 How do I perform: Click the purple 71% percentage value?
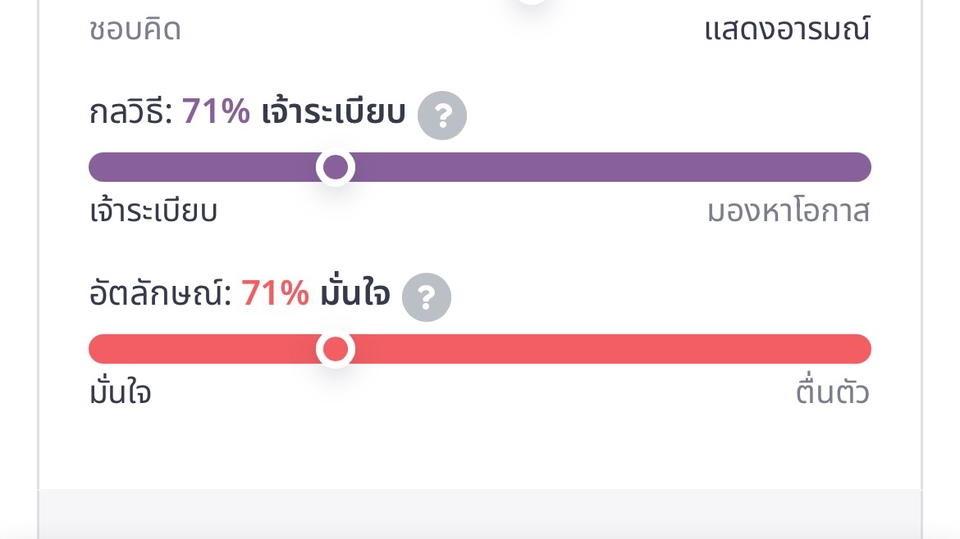[216, 113]
